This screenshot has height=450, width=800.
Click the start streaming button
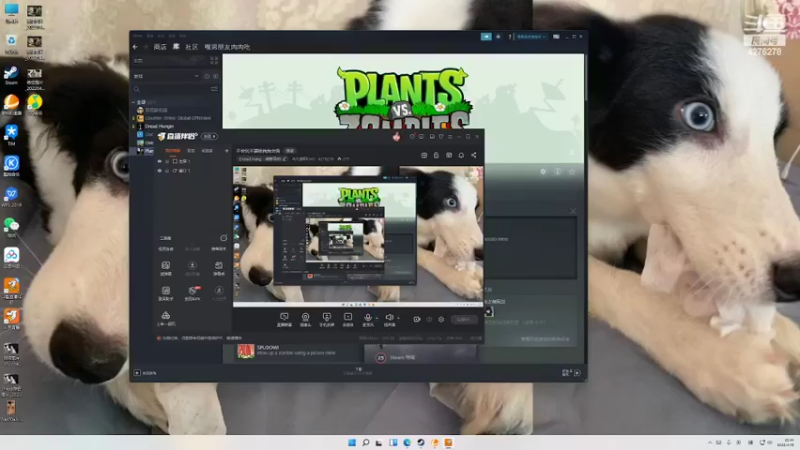[x=463, y=319]
